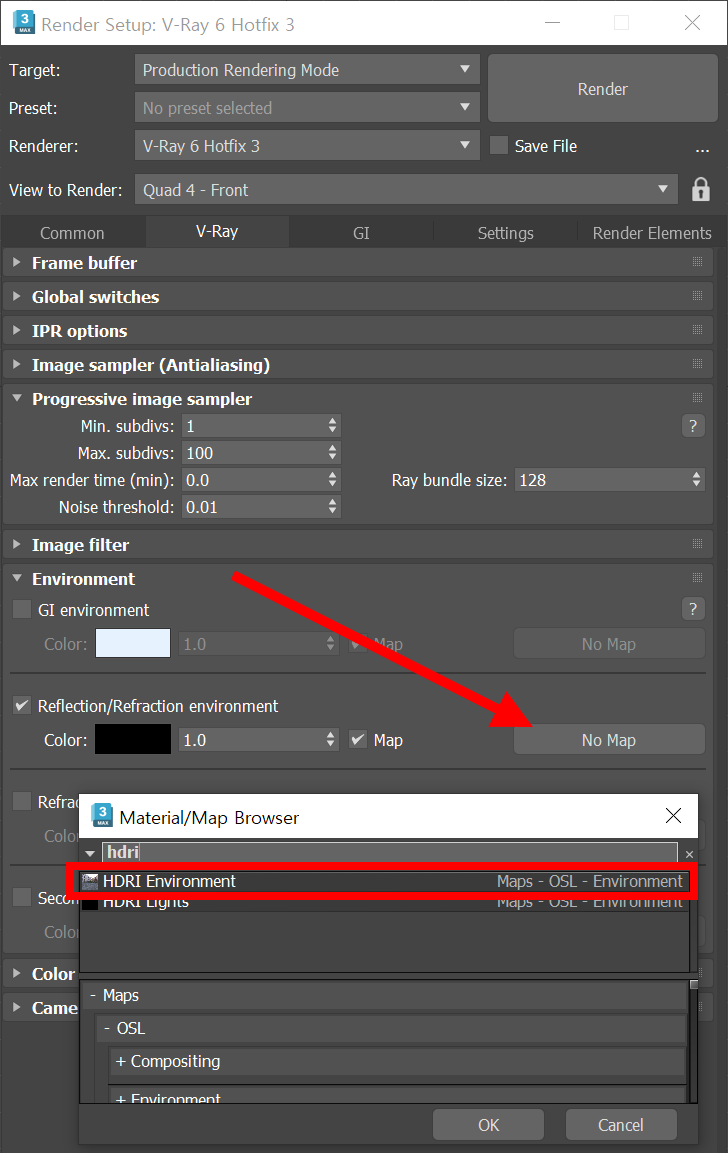The image size is (728, 1153).
Task: Click the grip handle on the Environment rollout
Action: click(x=697, y=578)
